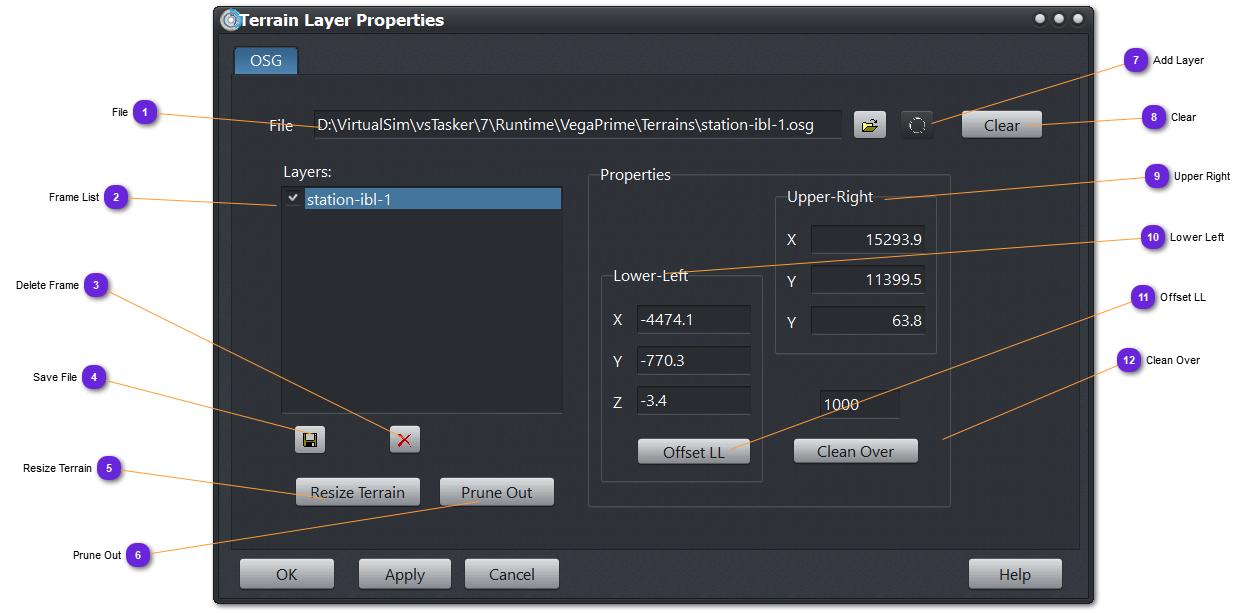Viewport: 1247px width, 614px height.
Task: Select station-ibl-1 in the Layers list
Action: coord(430,199)
